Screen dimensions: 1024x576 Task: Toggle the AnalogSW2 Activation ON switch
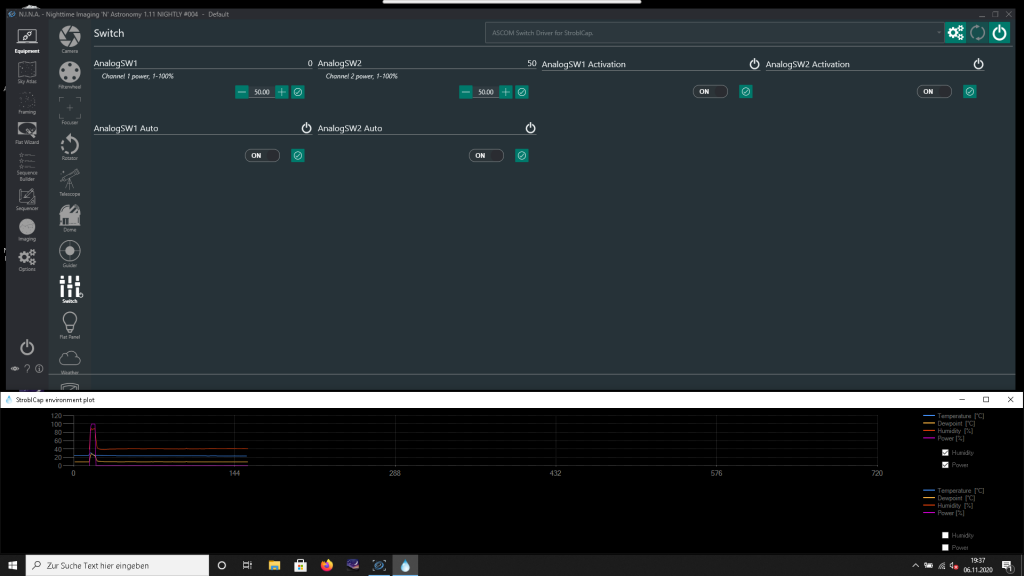(935, 91)
